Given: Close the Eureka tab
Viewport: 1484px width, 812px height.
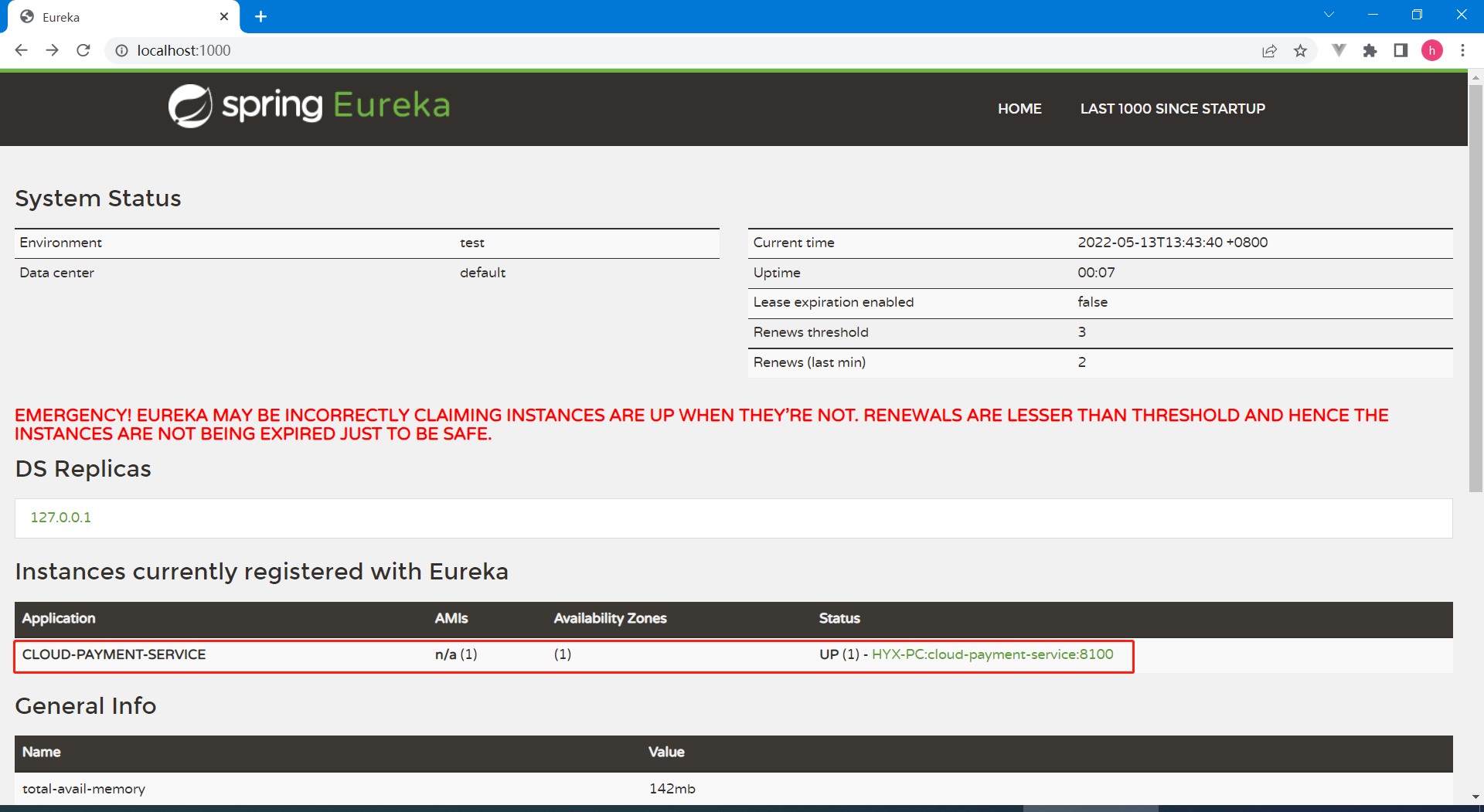Looking at the screenshot, I should tap(224, 16).
